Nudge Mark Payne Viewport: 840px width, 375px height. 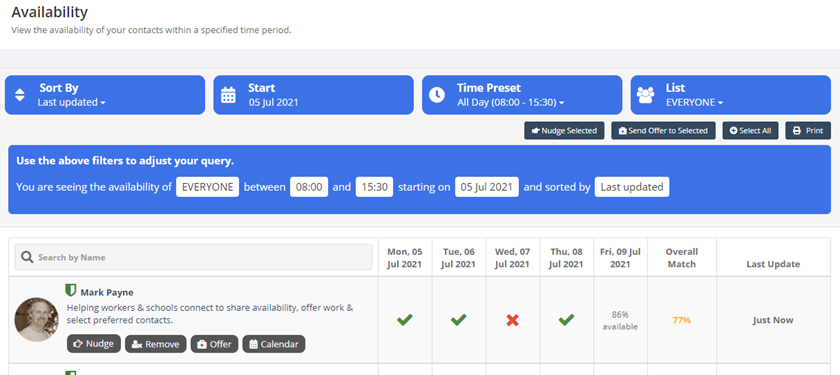[x=94, y=344]
